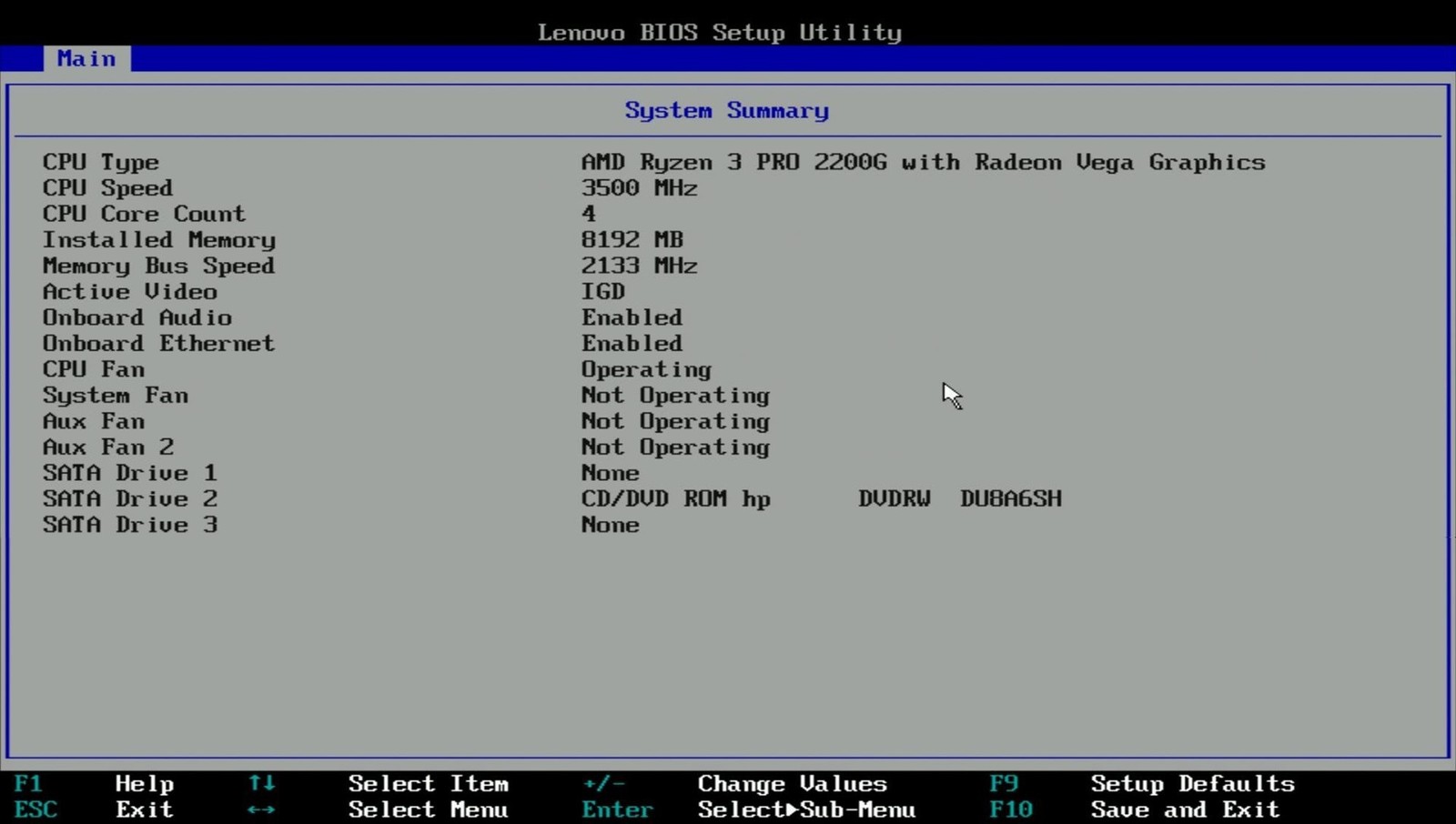Select Onboard Ethernet's Enabled value

(632, 344)
